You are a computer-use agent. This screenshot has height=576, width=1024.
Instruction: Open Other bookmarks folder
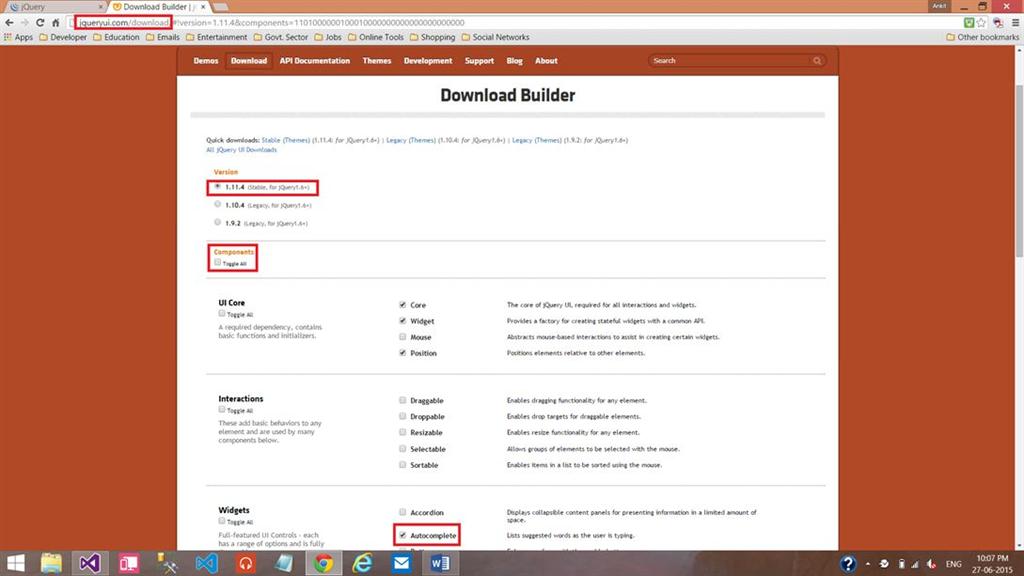983,37
